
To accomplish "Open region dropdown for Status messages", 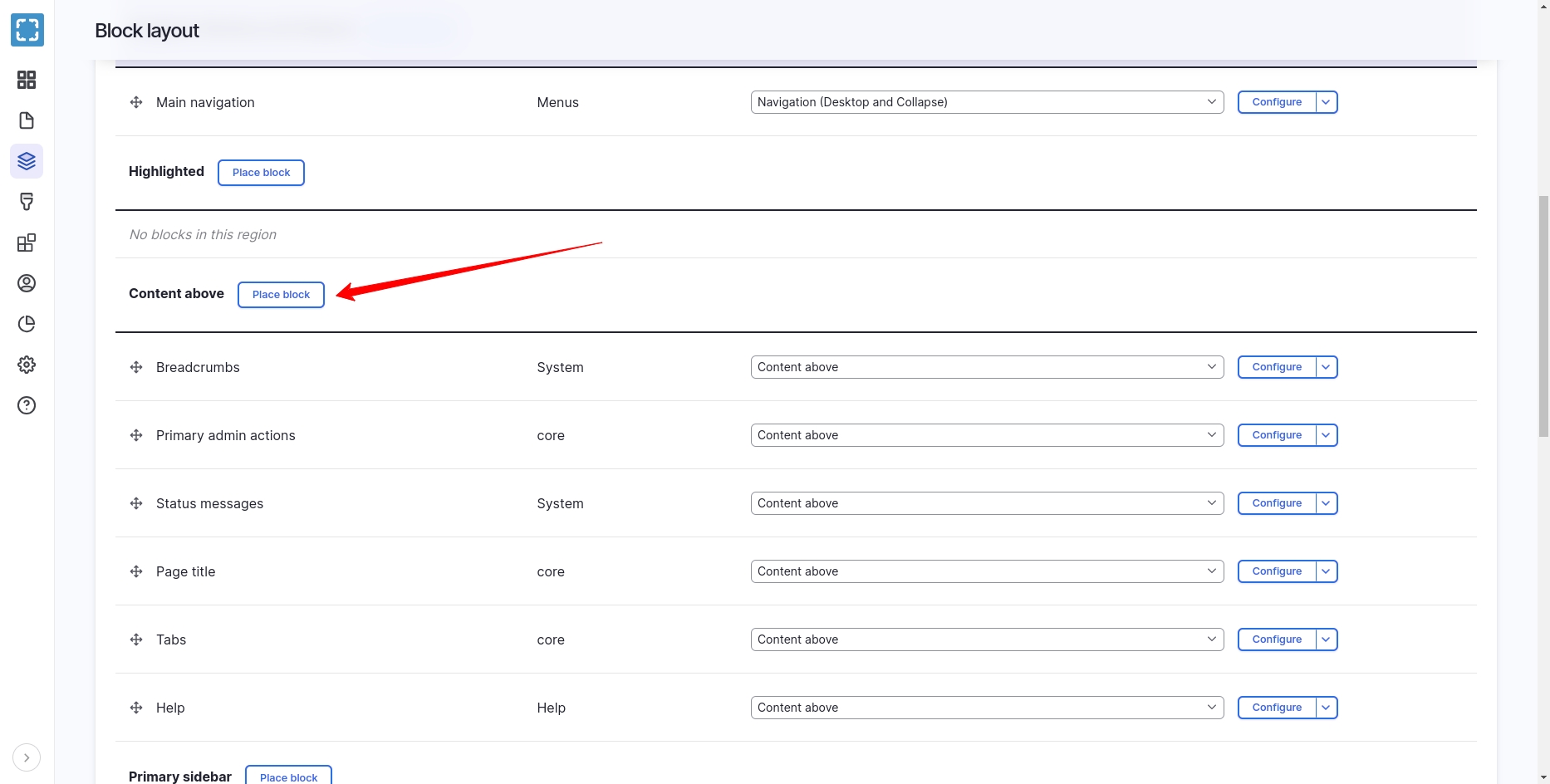I will point(986,503).
